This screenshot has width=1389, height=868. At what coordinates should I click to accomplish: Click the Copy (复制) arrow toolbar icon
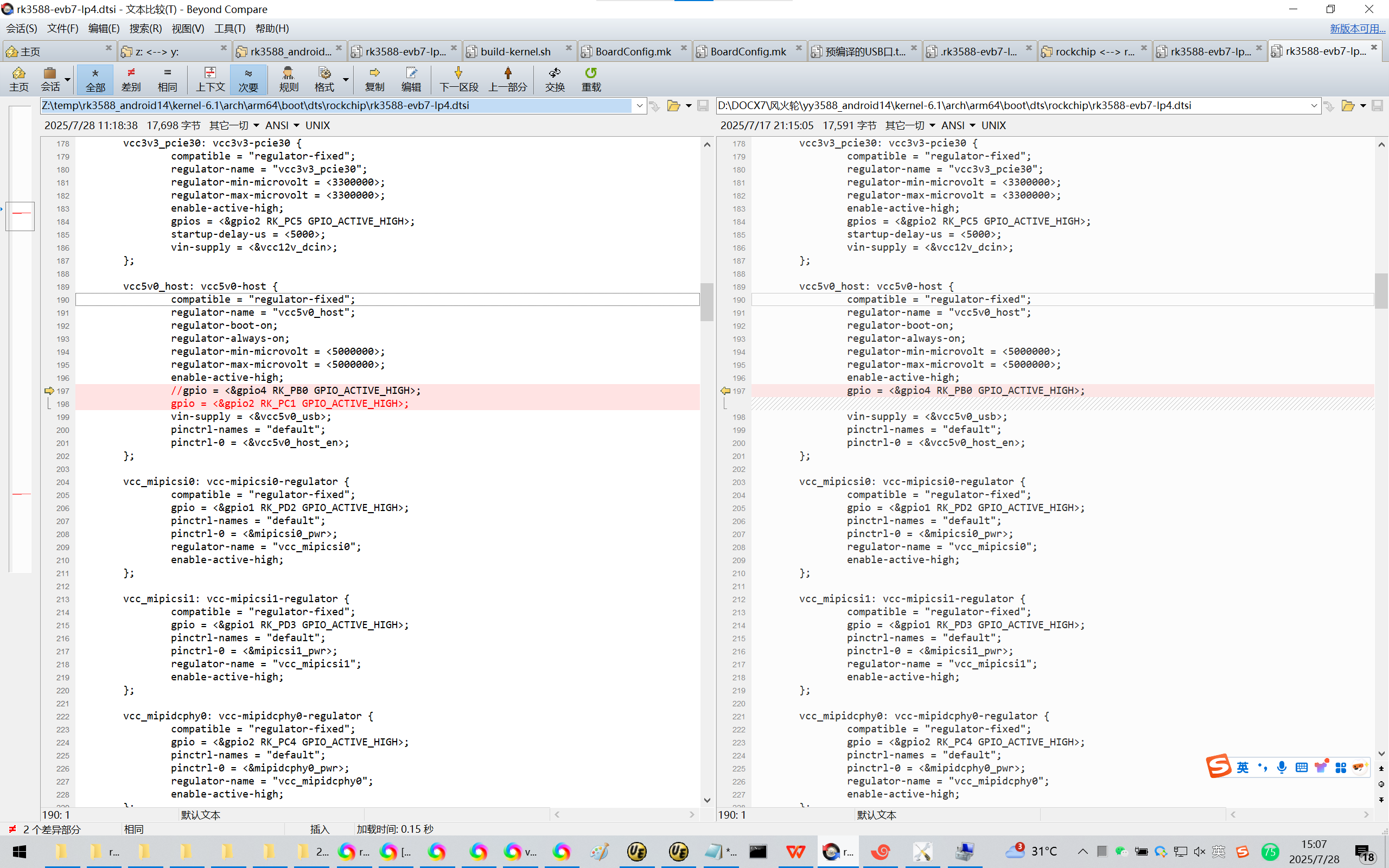pyautogui.click(x=374, y=79)
